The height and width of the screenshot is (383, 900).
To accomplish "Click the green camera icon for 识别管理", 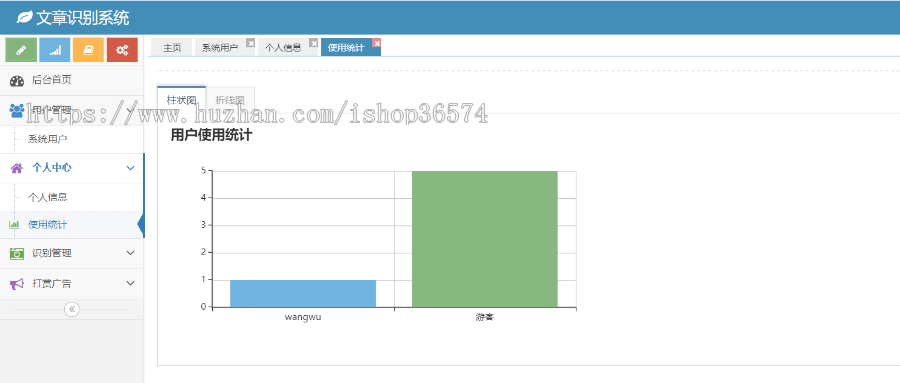I will pos(17,253).
